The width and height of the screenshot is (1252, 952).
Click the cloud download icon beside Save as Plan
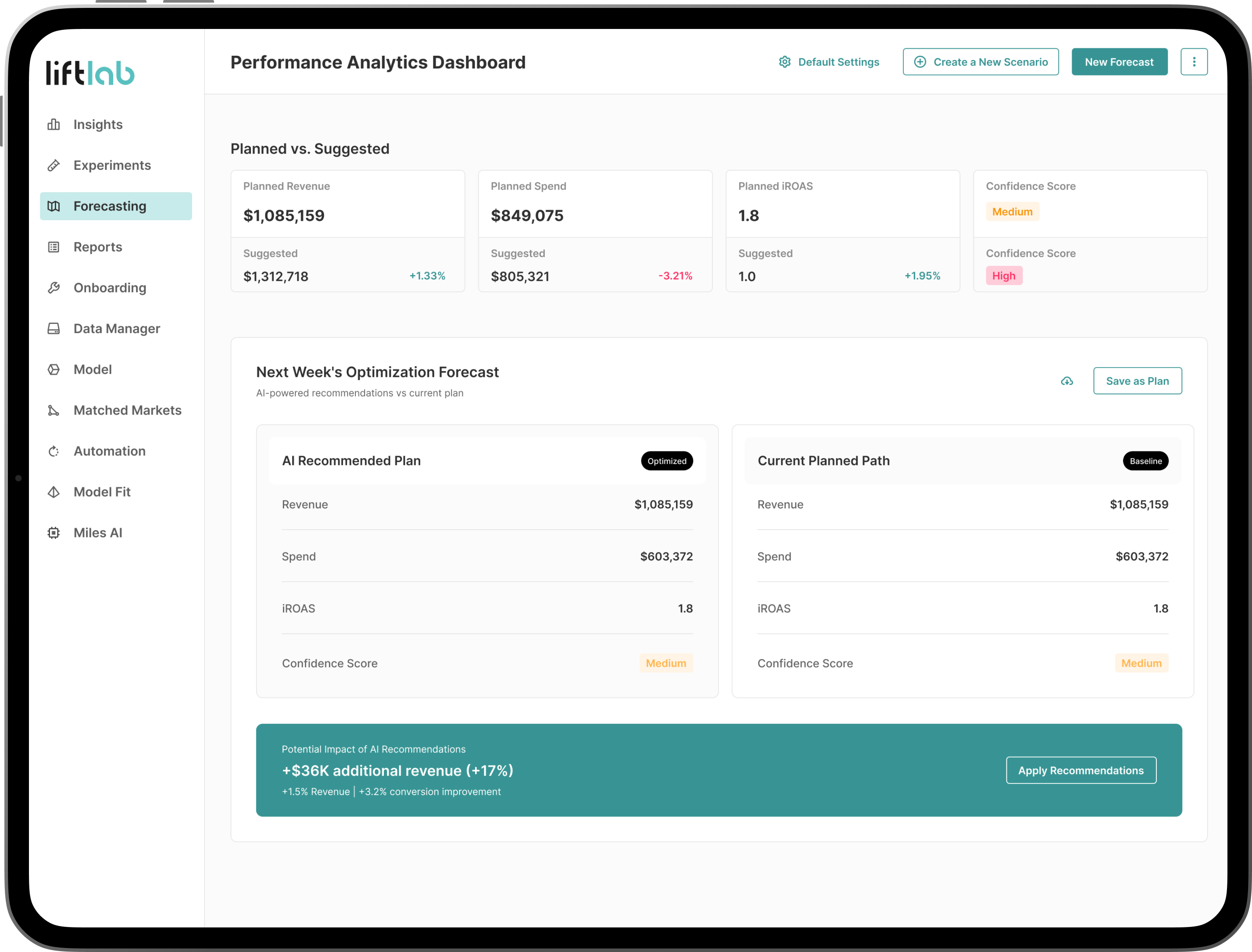1067,381
